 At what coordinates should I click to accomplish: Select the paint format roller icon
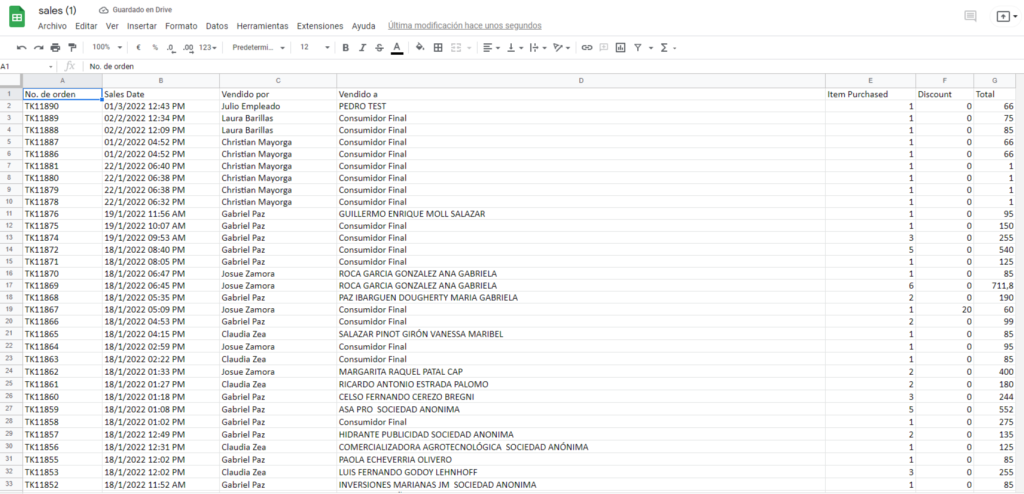pos(71,47)
